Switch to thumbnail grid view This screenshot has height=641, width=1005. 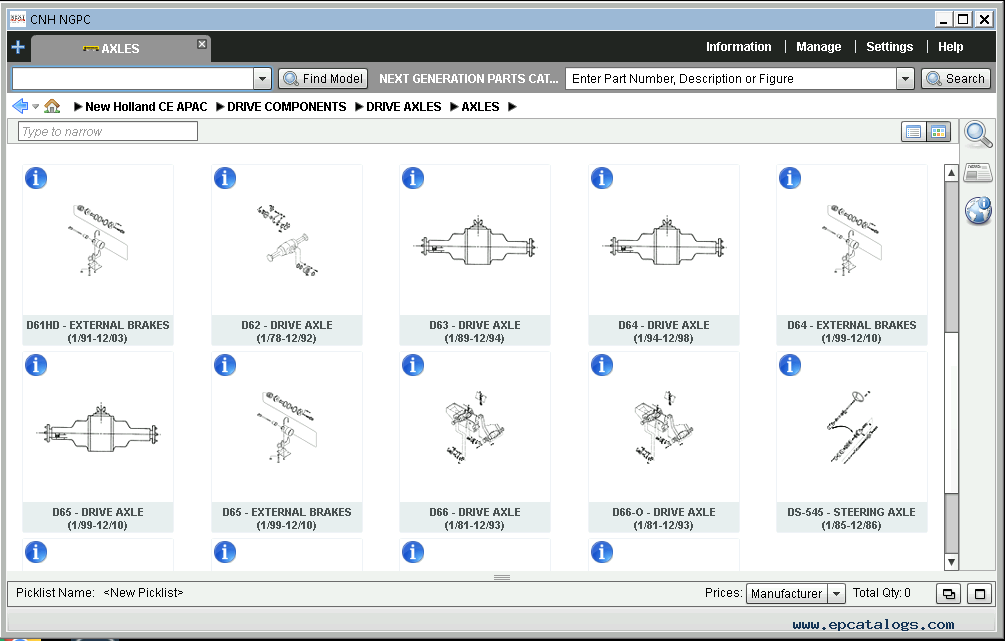(938, 132)
